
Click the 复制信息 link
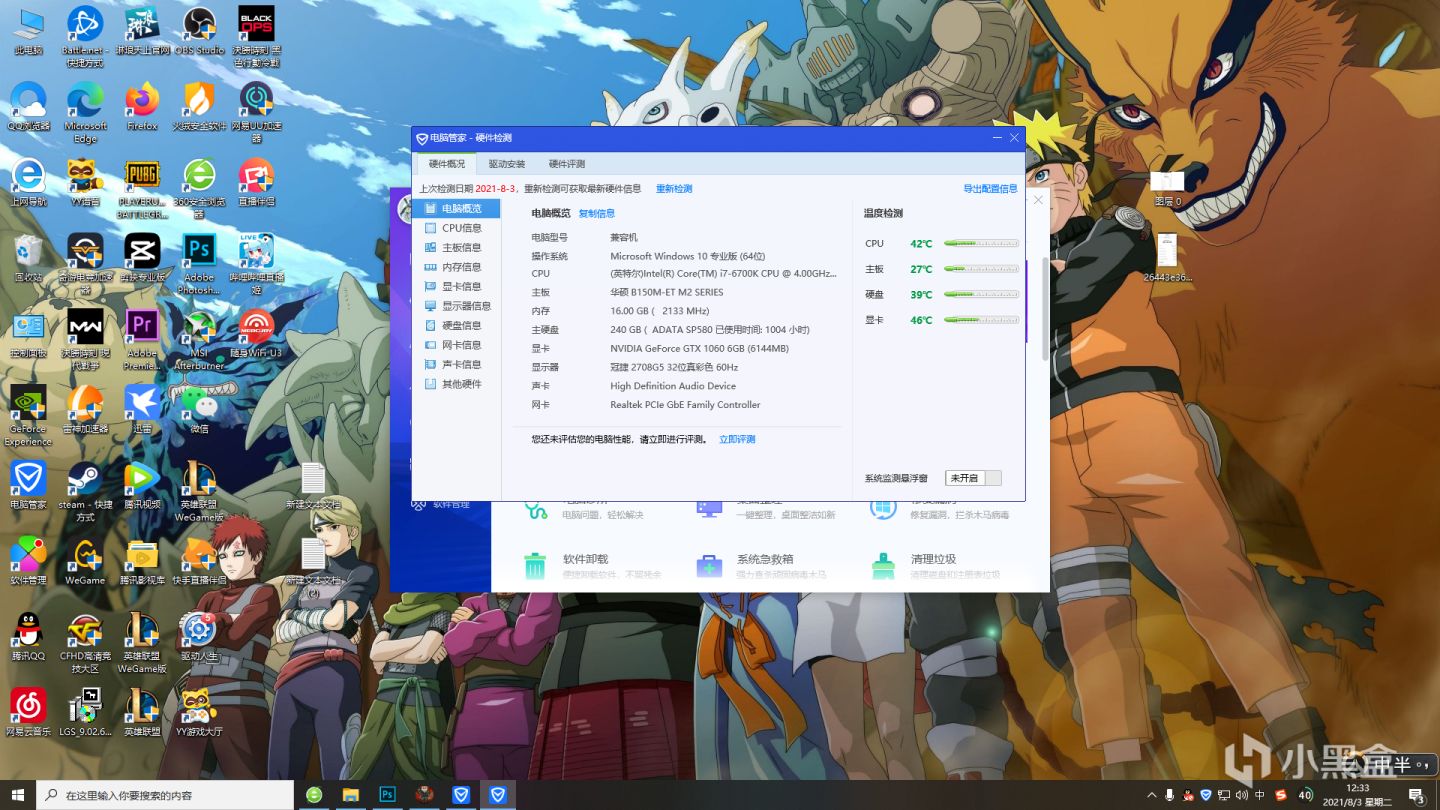pyautogui.click(x=597, y=213)
